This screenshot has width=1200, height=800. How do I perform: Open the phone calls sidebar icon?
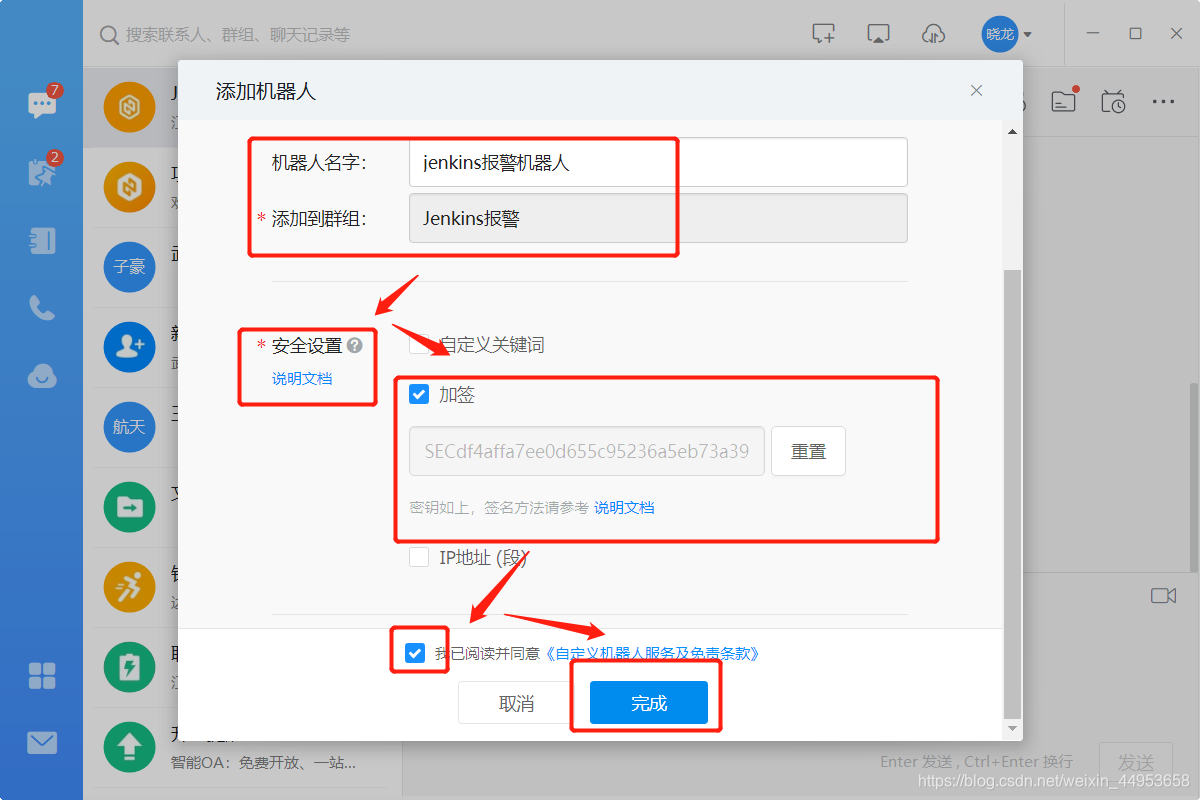coord(42,307)
